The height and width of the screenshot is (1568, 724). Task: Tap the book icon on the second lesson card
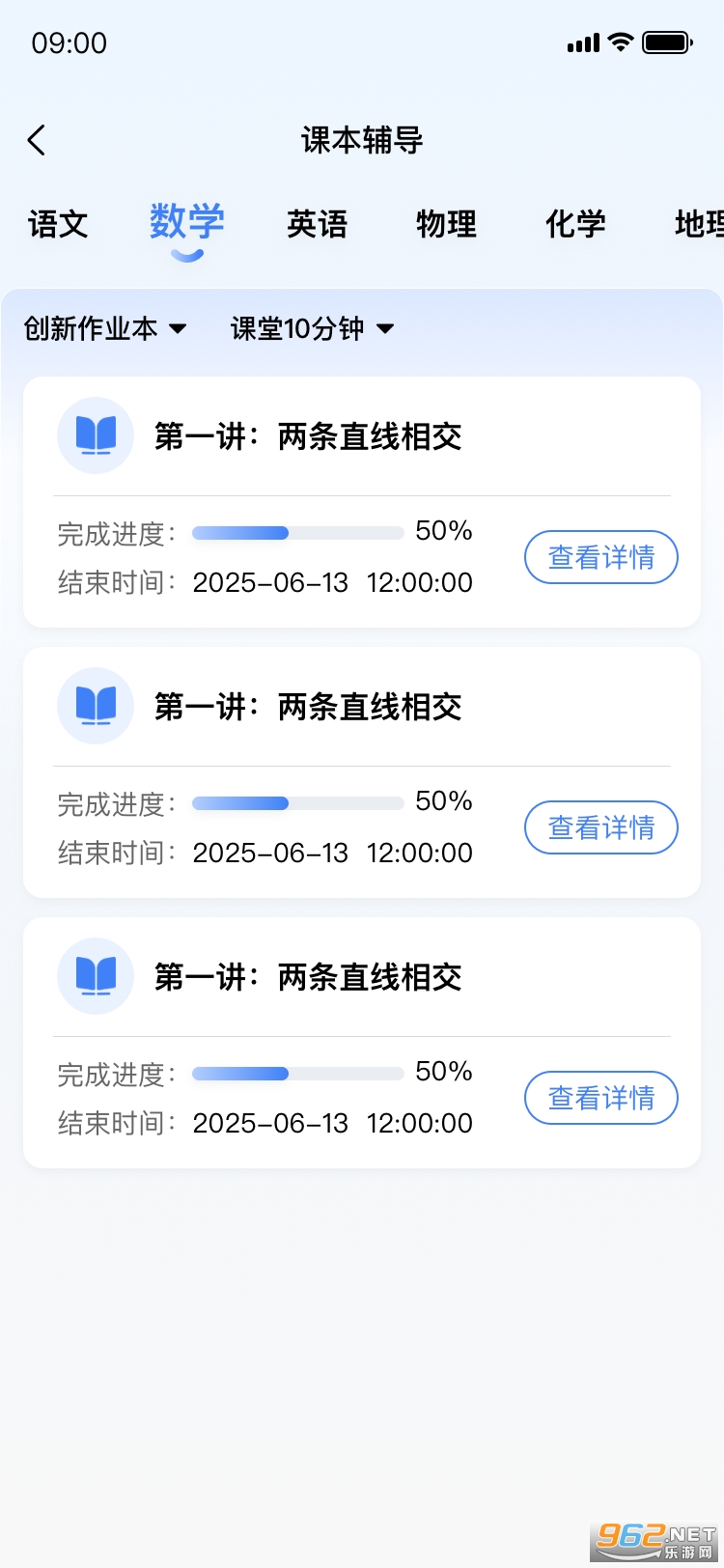pos(96,706)
